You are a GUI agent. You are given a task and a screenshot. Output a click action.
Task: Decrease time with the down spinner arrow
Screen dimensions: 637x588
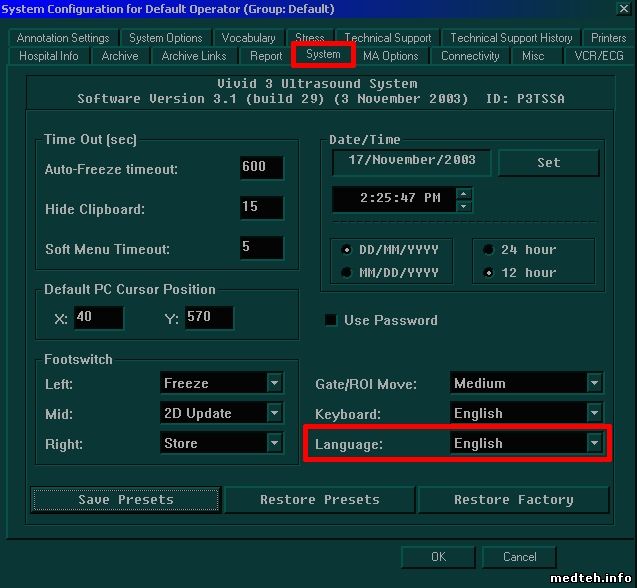click(464, 206)
